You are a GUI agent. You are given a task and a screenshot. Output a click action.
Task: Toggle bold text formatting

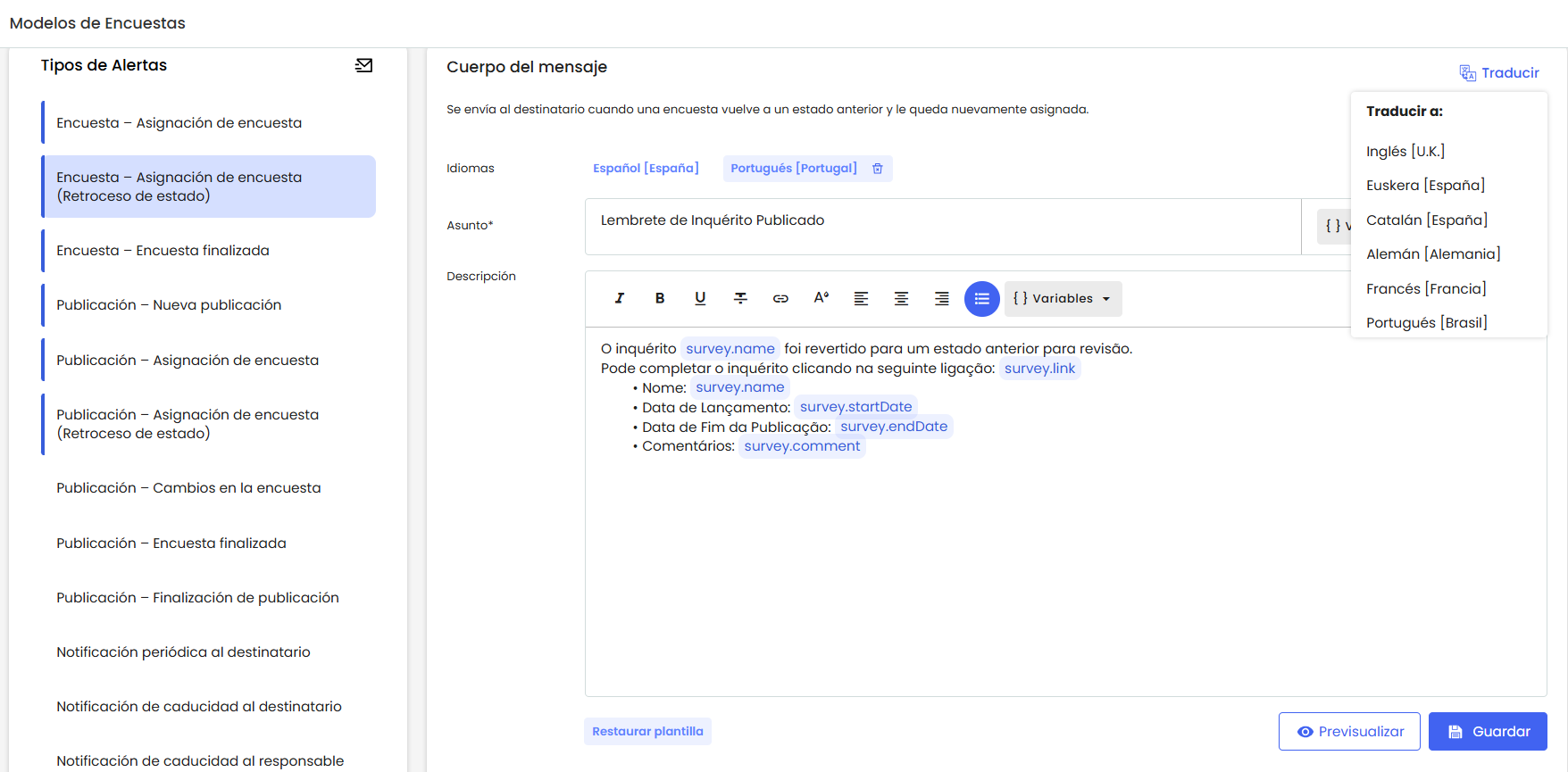[x=660, y=298]
